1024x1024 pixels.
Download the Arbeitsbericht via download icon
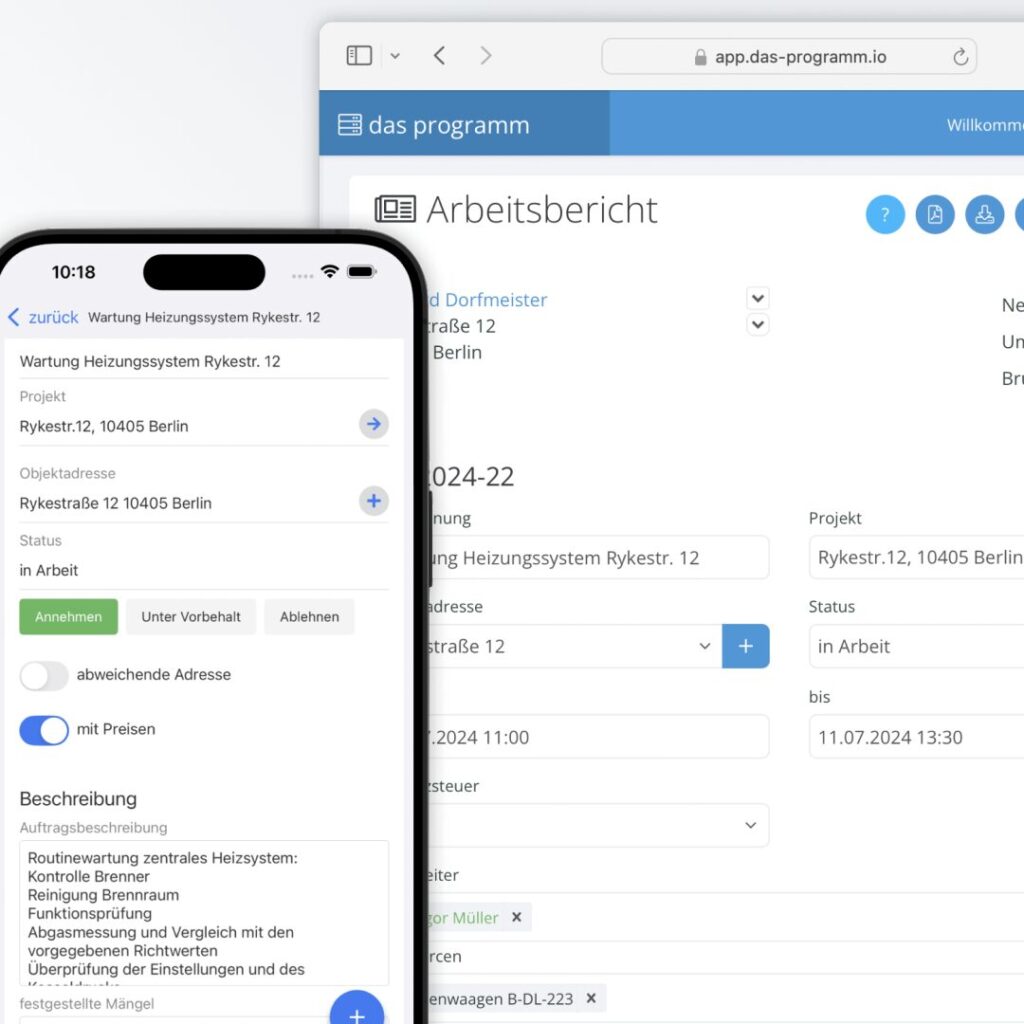984,214
